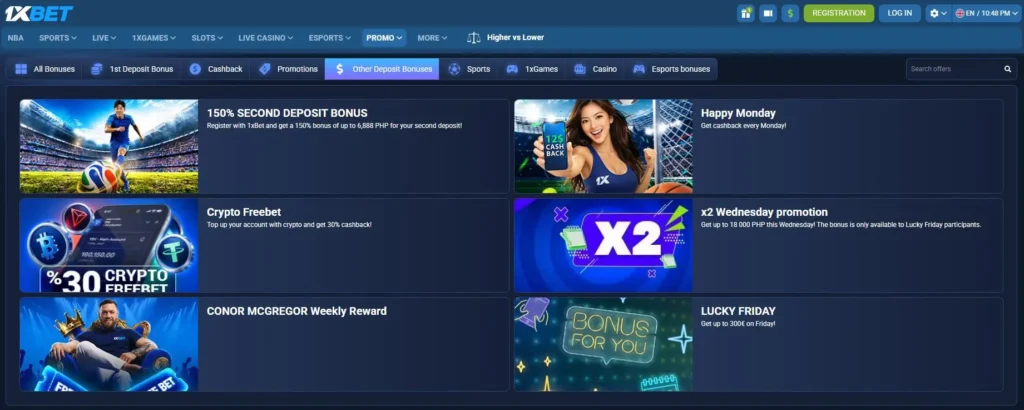
Task: Click "Get up to 18 000 PHP" description
Action: [x=841, y=225]
